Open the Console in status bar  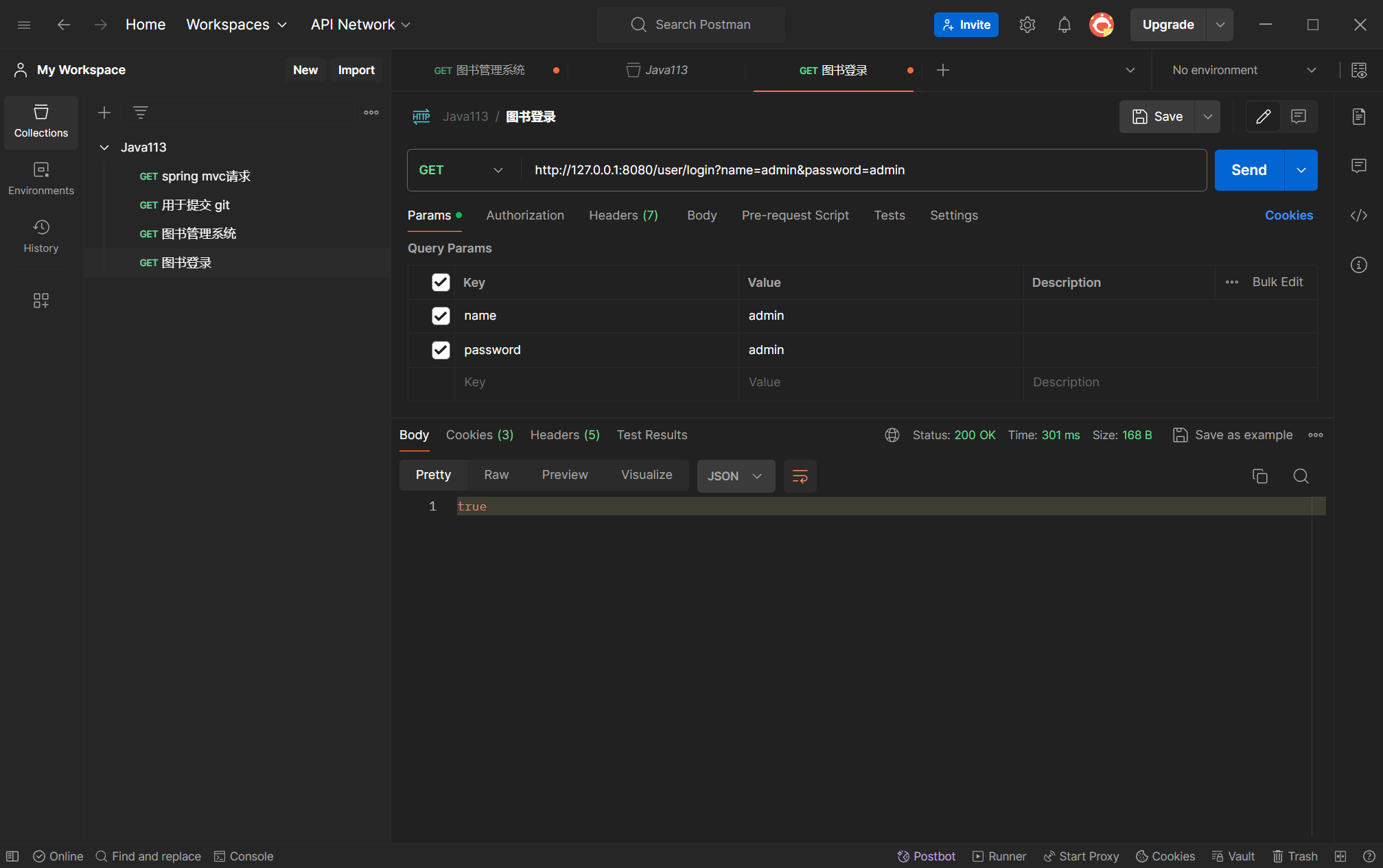(x=244, y=856)
